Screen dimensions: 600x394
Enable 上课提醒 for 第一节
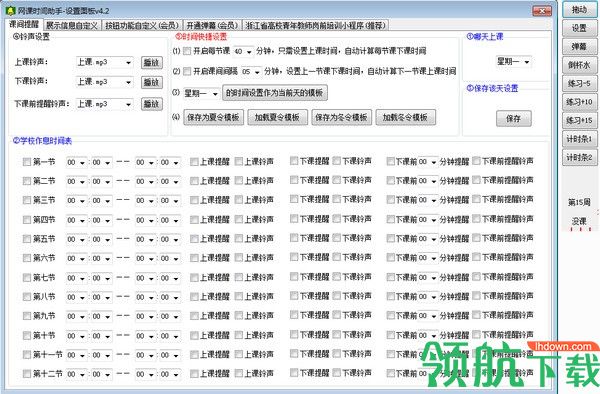coord(194,162)
